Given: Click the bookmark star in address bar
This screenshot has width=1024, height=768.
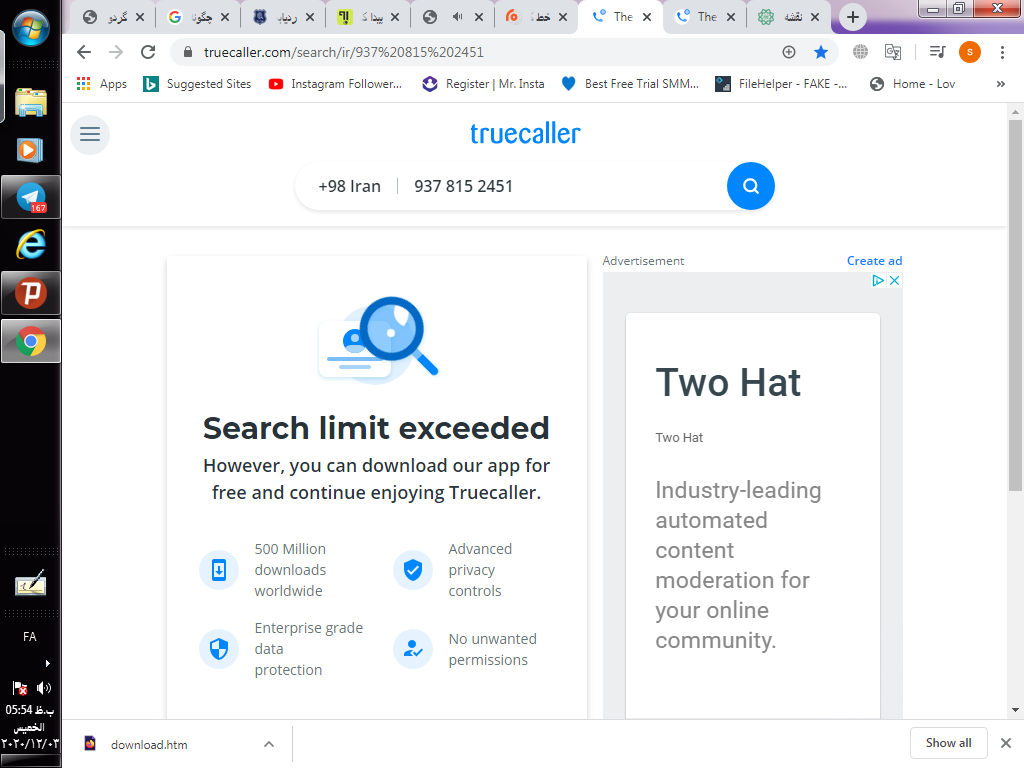Looking at the screenshot, I should pos(821,52).
